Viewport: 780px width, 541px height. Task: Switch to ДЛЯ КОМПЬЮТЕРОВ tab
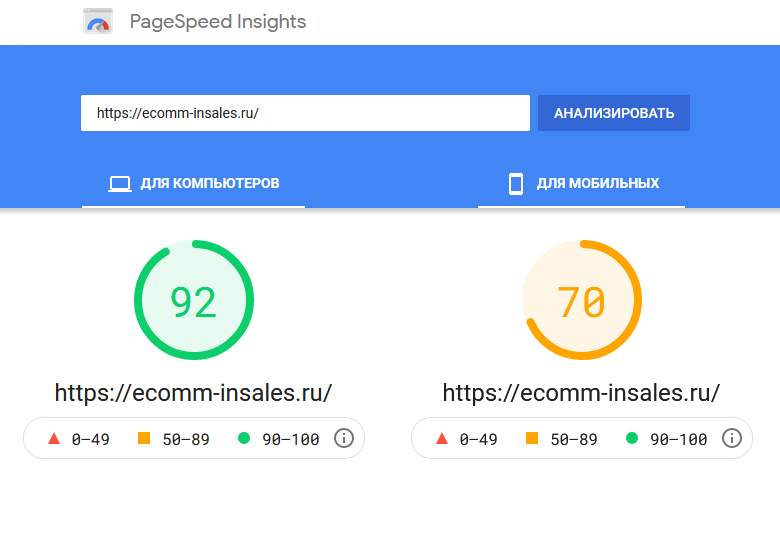(194, 184)
